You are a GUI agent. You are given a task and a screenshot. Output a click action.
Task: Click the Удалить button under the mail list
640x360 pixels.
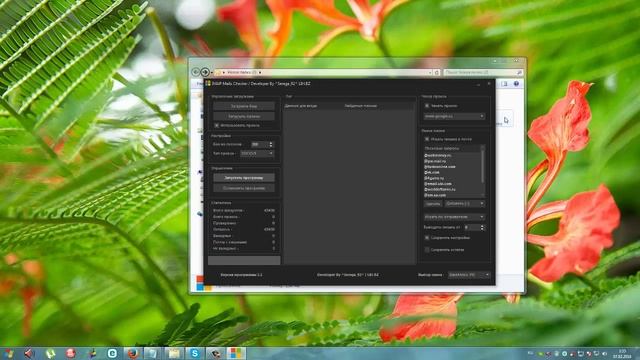click(x=433, y=204)
